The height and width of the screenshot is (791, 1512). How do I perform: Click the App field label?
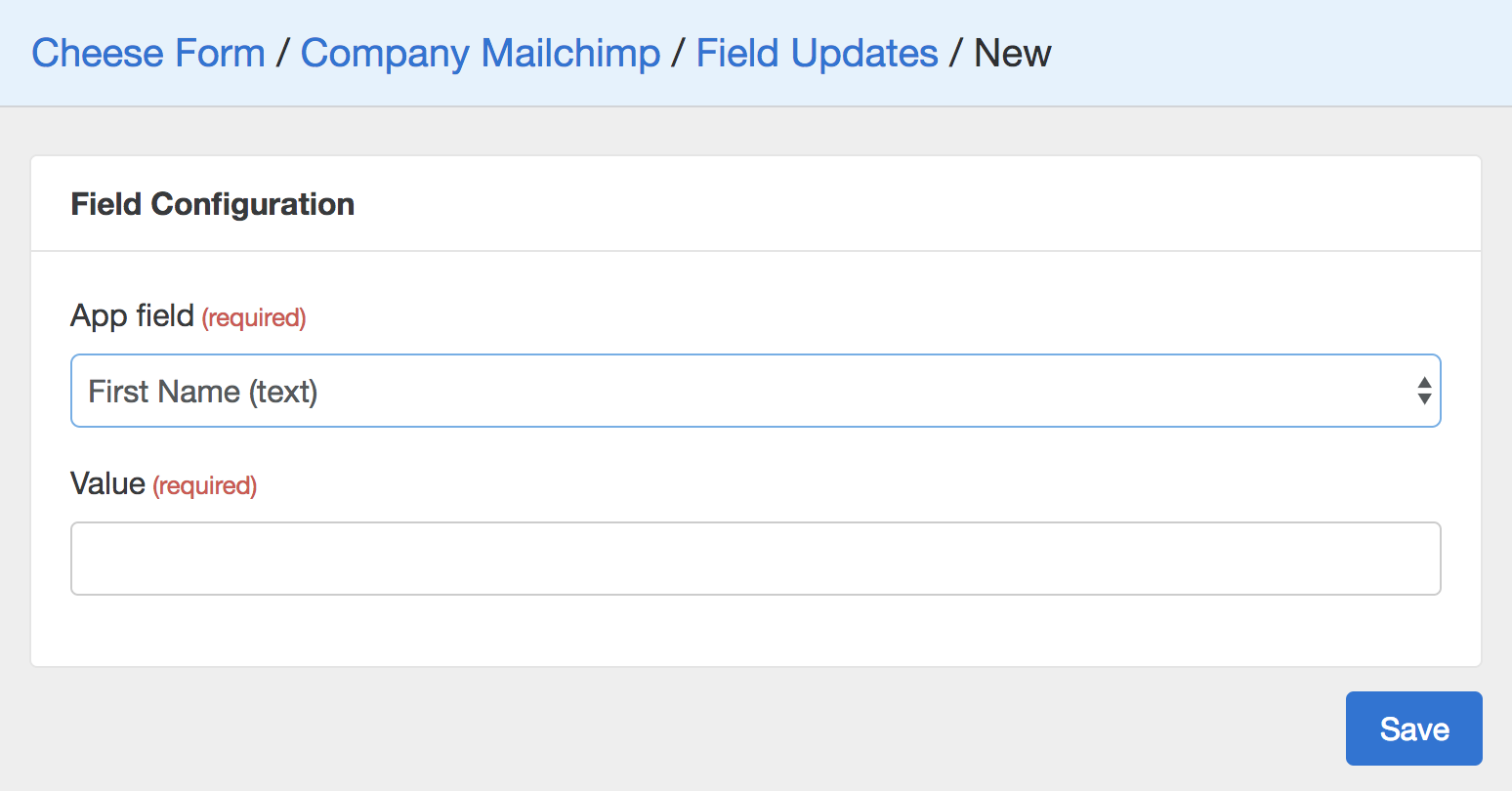(132, 316)
